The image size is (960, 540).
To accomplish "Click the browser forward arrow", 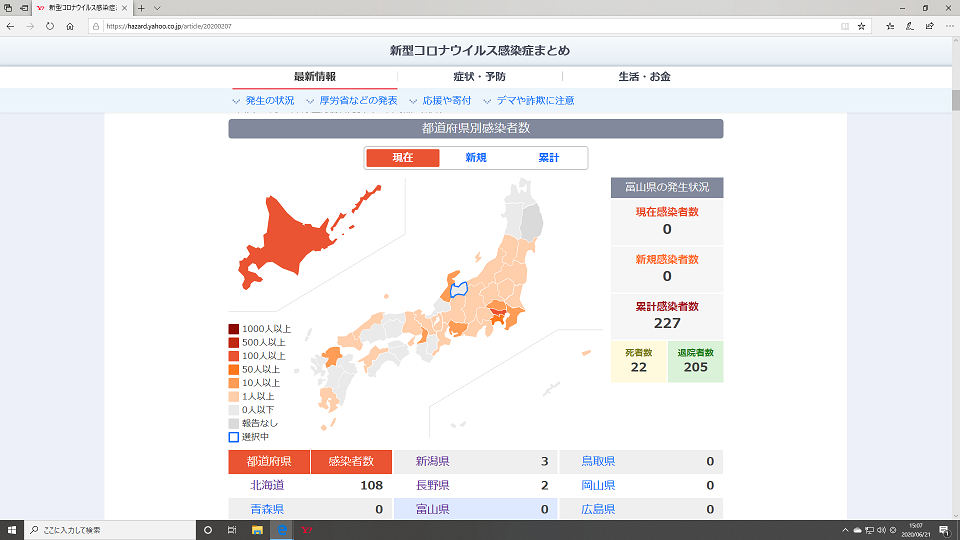I will point(30,26).
